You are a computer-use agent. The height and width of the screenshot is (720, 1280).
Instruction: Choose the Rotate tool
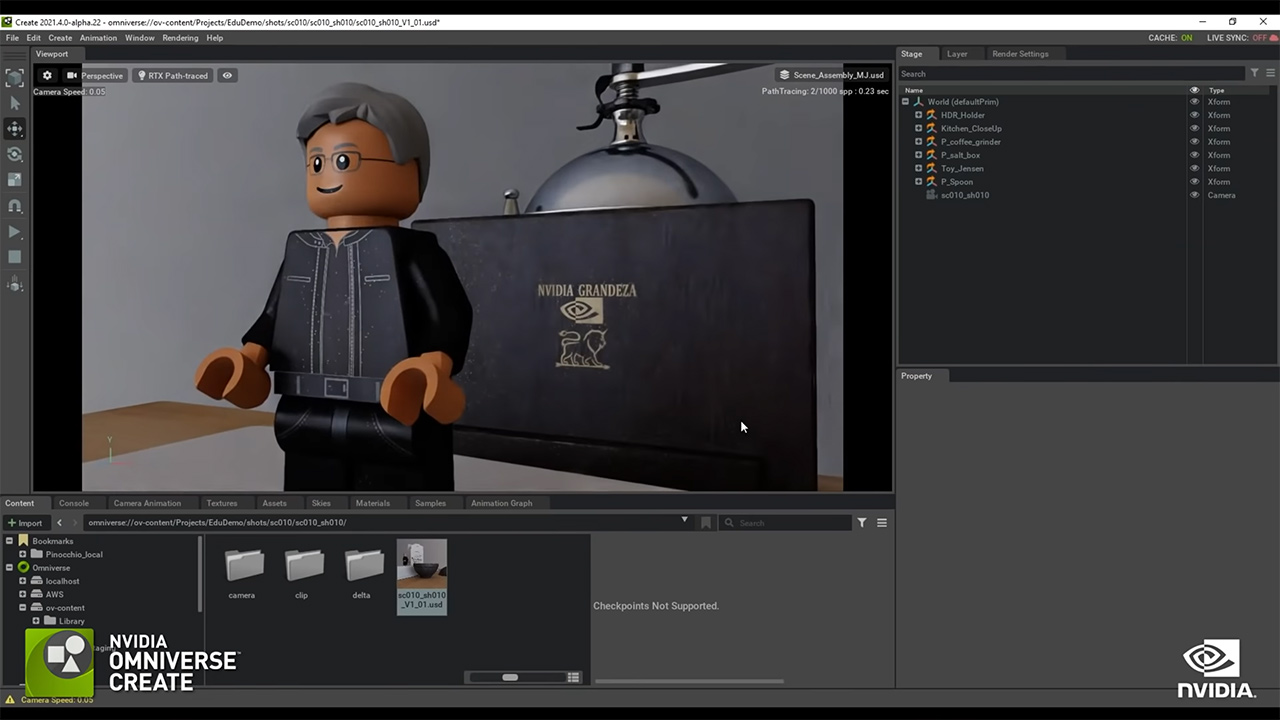pyautogui.click(x=15, y=154)
